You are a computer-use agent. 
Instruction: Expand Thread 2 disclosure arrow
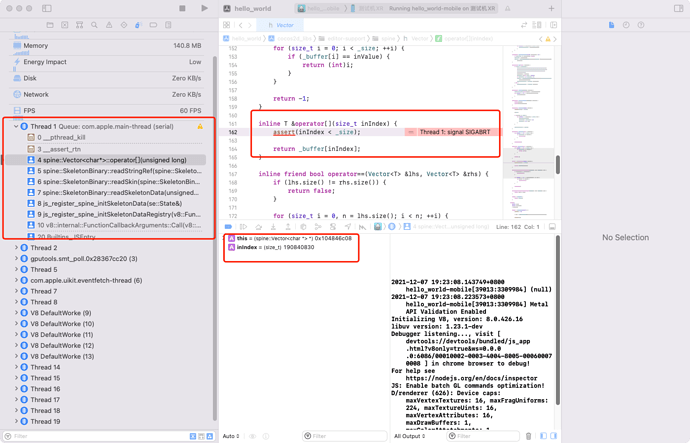[x=16, y=248]
